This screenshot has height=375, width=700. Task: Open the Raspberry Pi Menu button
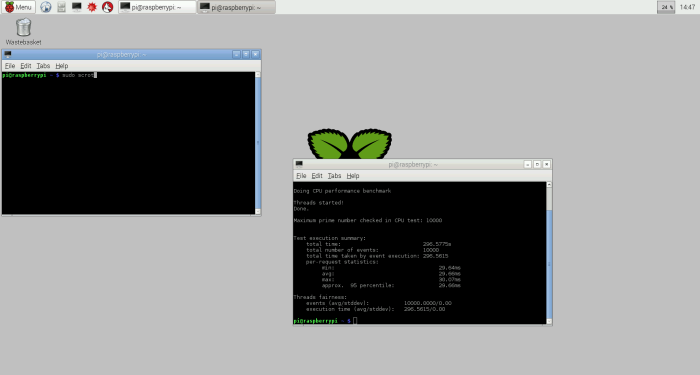(x=18, y=7)
